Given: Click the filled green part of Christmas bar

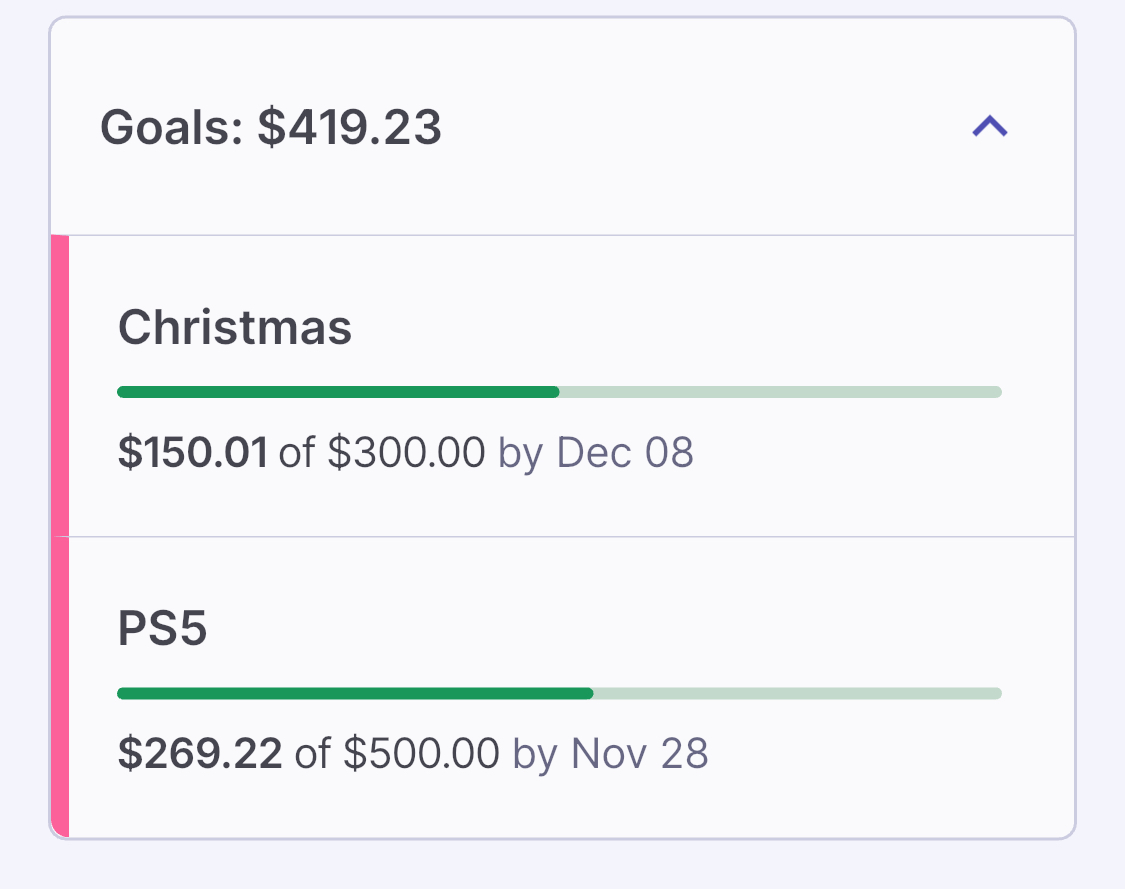Looking at the screenshot, I should point(338,392).
